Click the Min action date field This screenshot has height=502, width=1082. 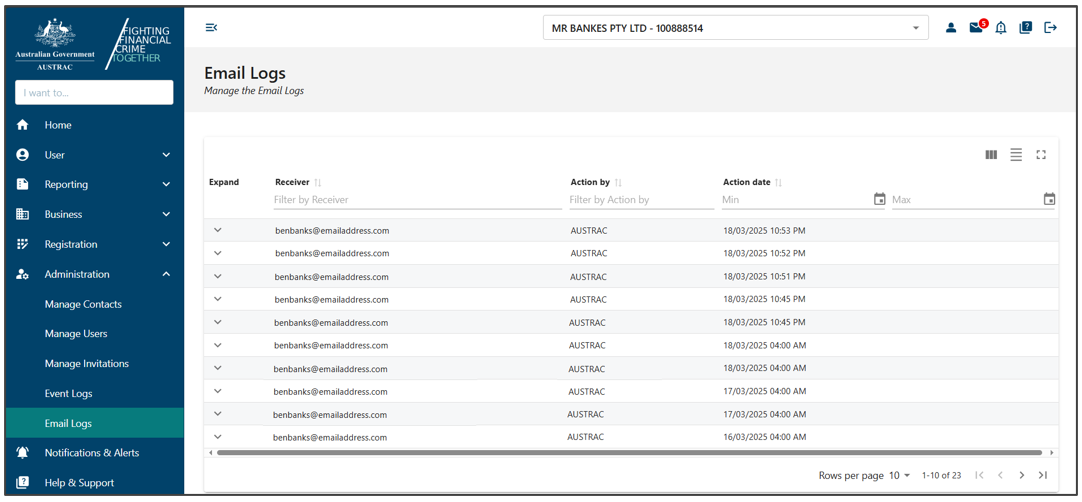click(796, 200)
